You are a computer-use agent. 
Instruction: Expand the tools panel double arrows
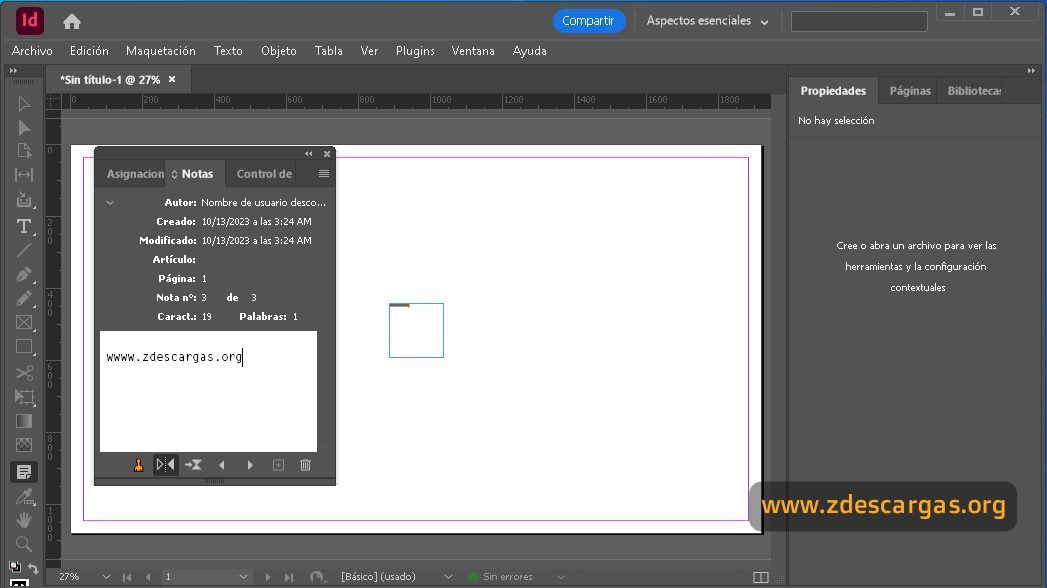tap(13, 71)
